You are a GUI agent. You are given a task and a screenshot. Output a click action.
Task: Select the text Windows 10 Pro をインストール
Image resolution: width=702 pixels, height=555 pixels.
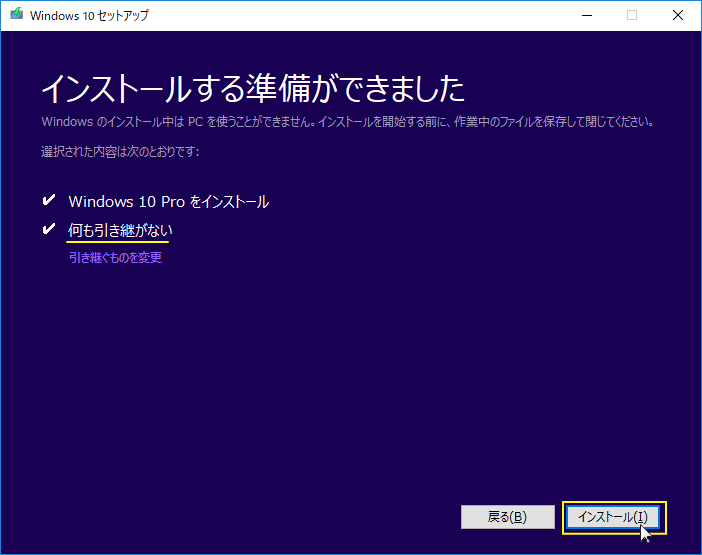coord(168,201)
